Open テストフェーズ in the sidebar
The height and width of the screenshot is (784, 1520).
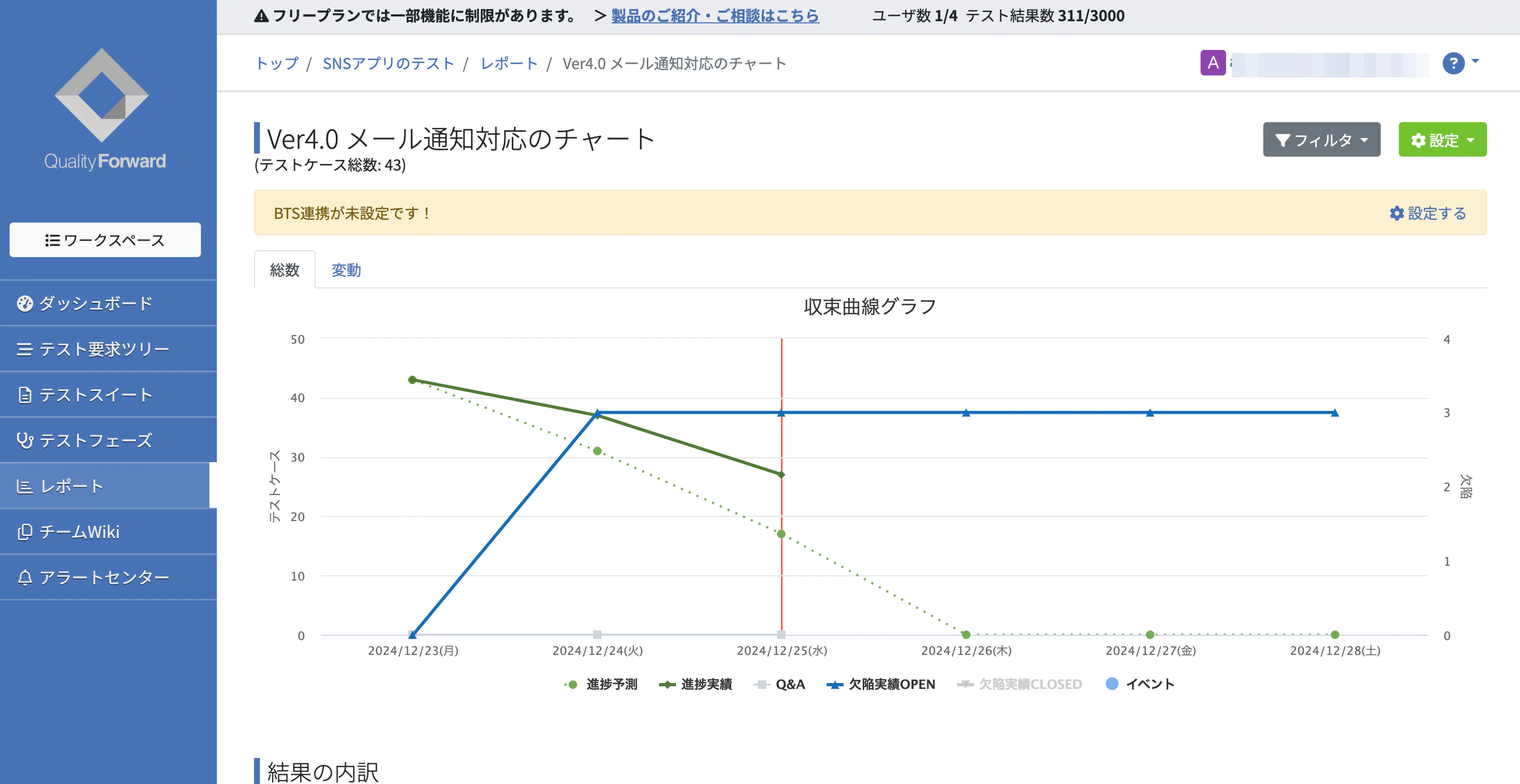click(x=95, y=440)
